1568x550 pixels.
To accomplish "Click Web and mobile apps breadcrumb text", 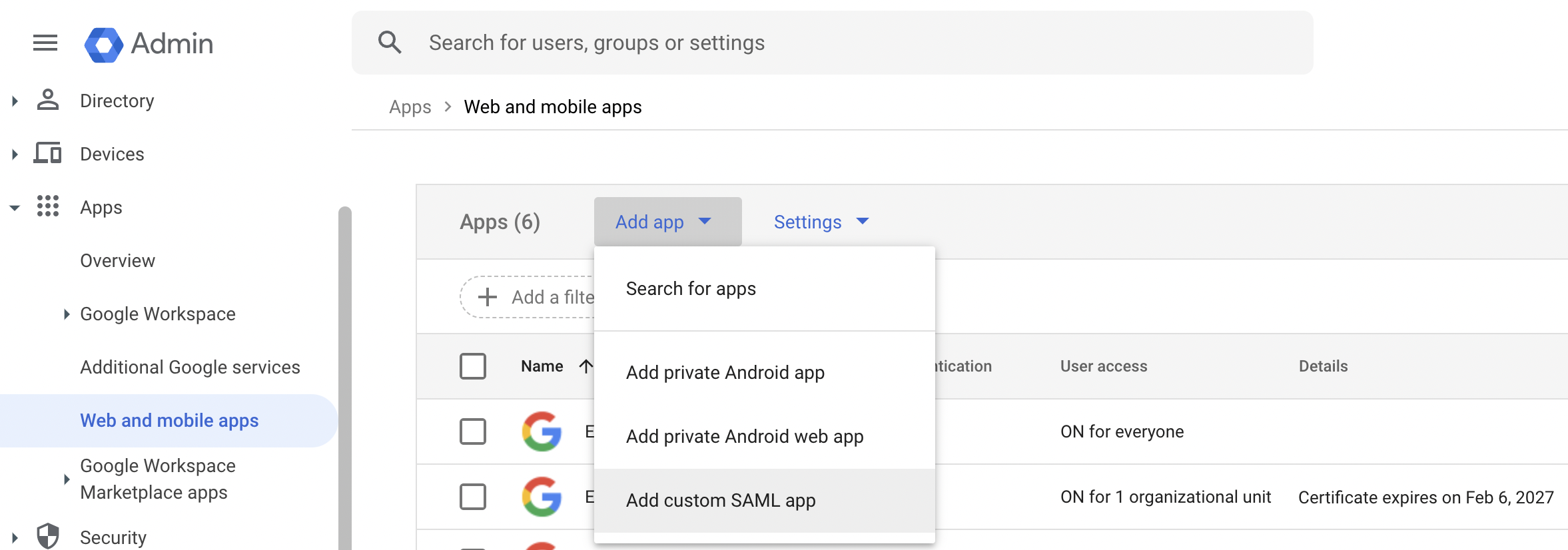I will click(x=553, y=107).
